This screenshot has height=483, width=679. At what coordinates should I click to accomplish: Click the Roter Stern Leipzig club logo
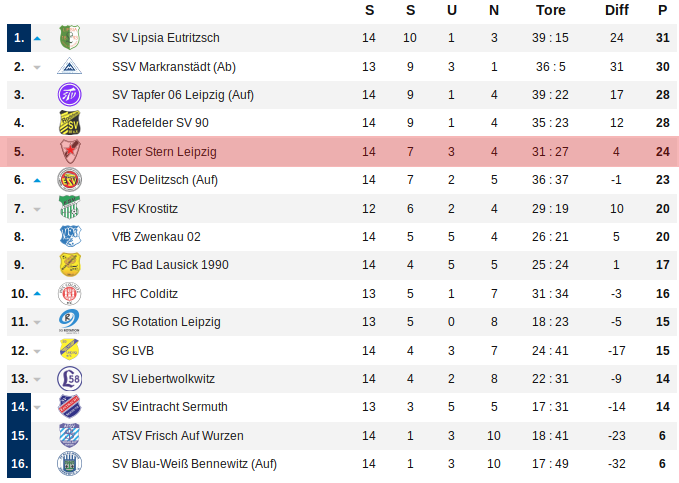69,152
